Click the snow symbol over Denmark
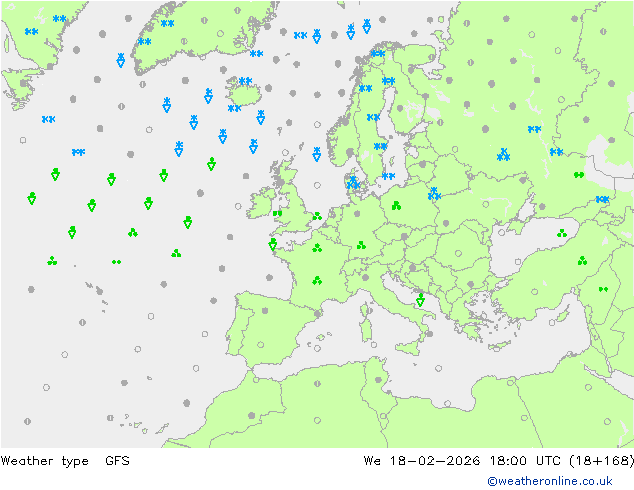Image resolution: width=634 pixels, height=490 pixels. click(x=353, y=183)
